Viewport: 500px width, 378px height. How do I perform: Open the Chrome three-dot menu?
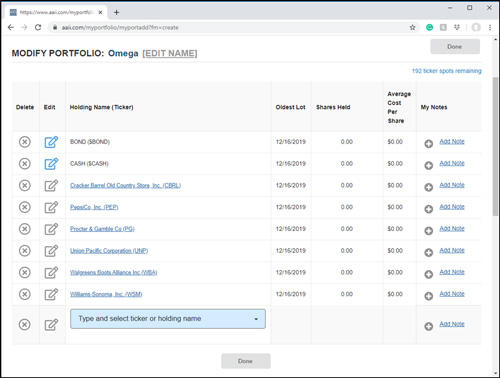(x=490, y=27)
